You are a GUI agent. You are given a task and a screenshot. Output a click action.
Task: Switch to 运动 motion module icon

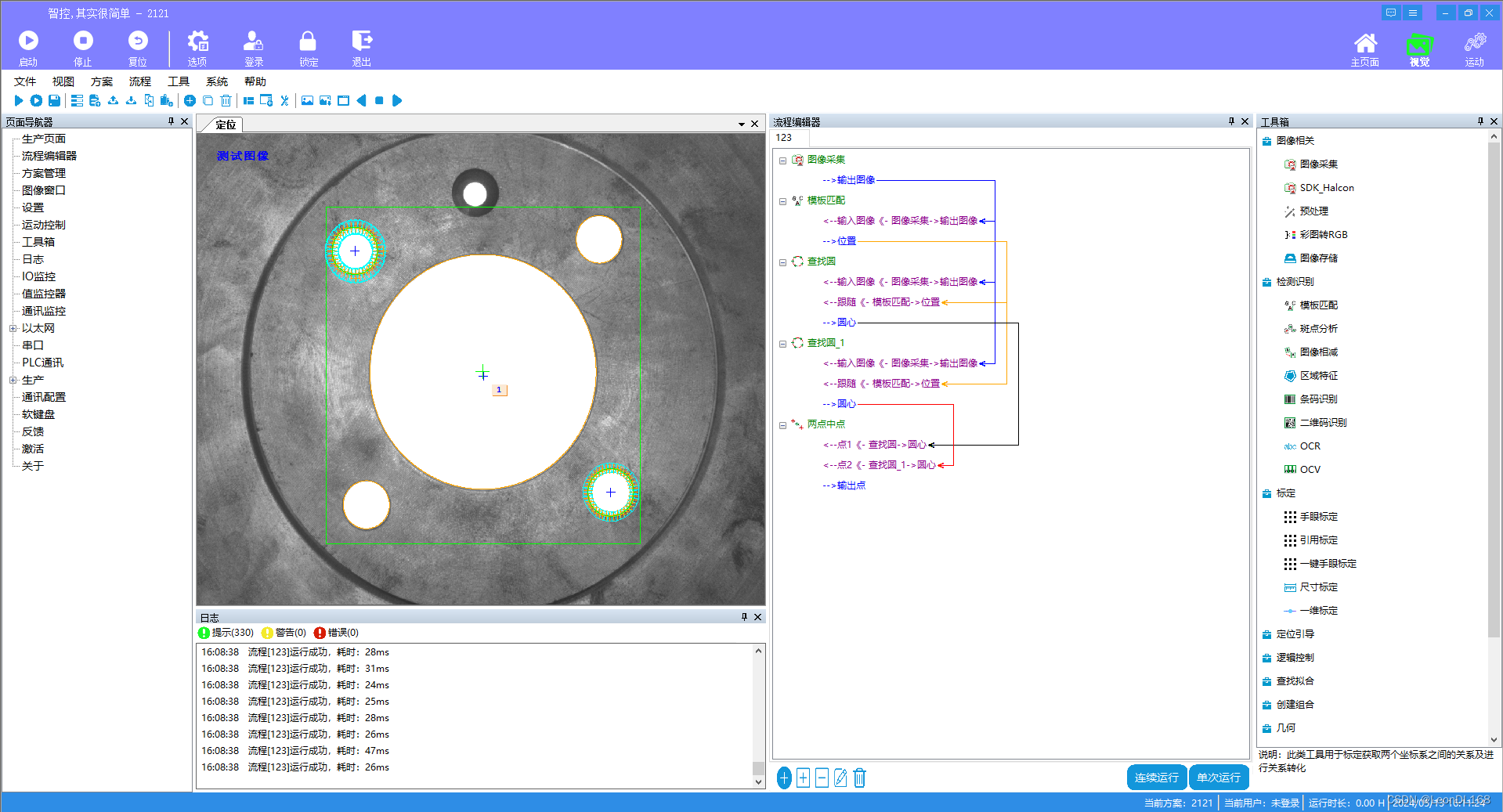pos(1475,49)
